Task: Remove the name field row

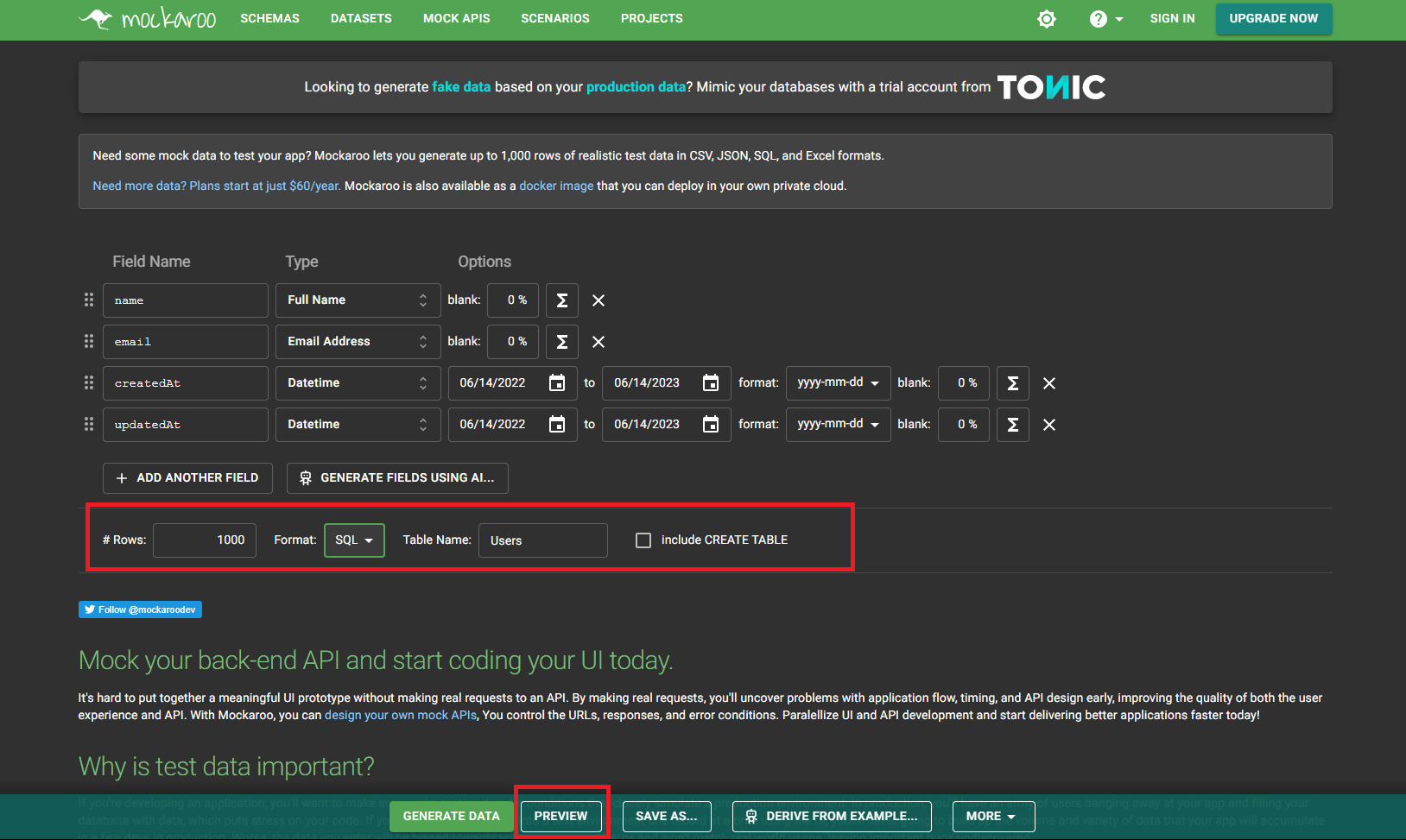Action: 598,300
